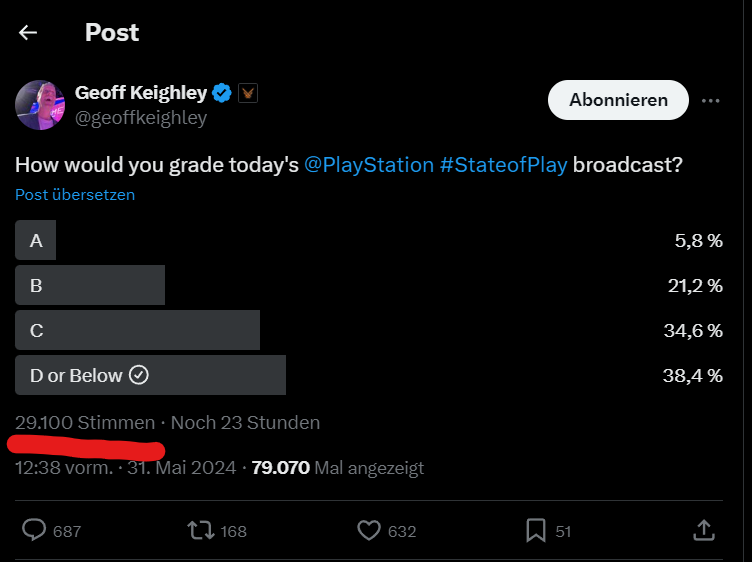Open the @PlayStation mention link
752x562 pixels.
[369, 165]
